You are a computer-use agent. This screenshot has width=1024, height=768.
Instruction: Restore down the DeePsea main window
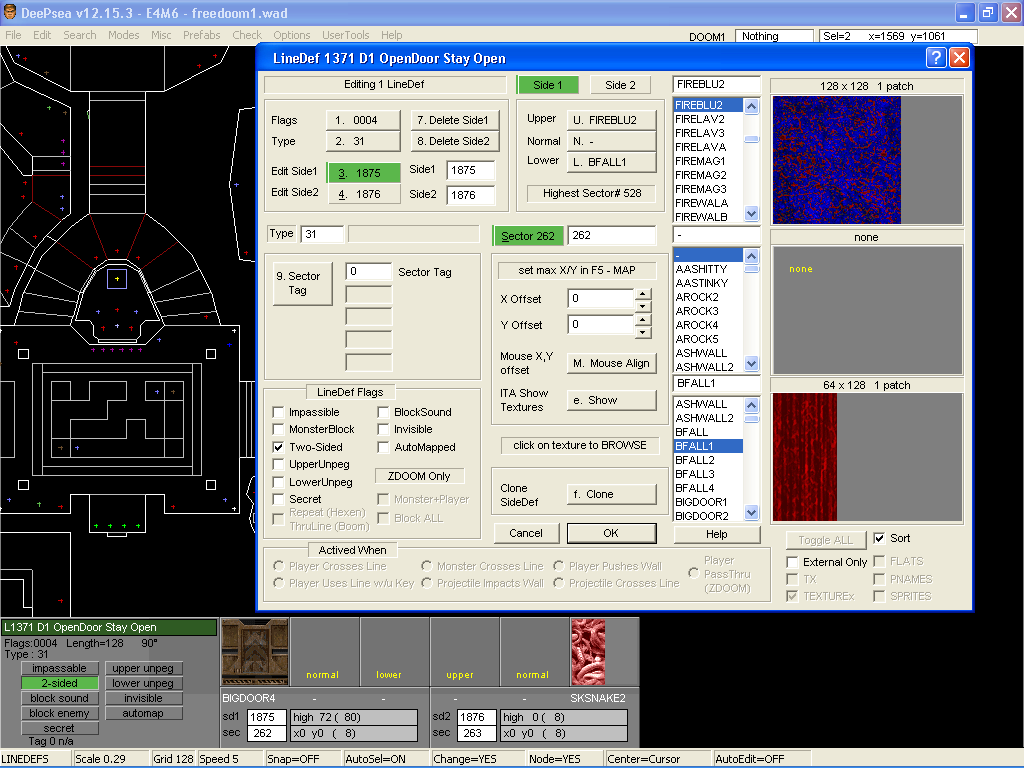pos(987,13)
